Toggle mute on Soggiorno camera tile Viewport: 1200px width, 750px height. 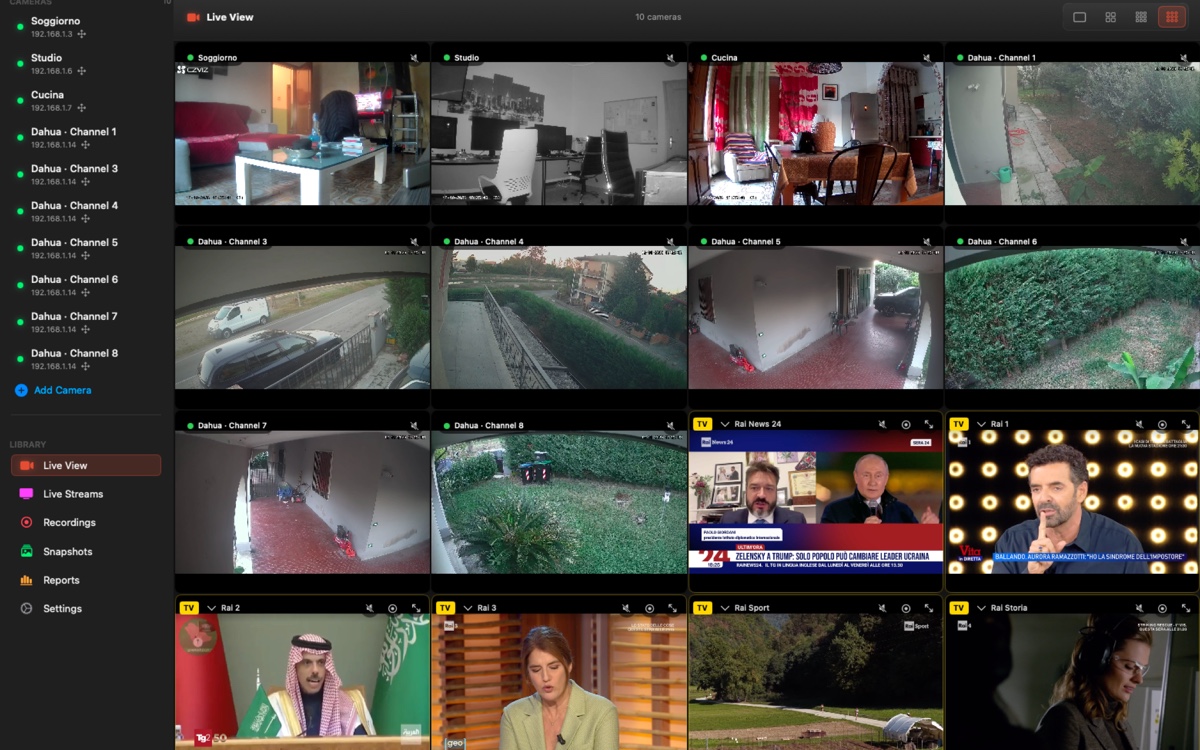[415, 58]
